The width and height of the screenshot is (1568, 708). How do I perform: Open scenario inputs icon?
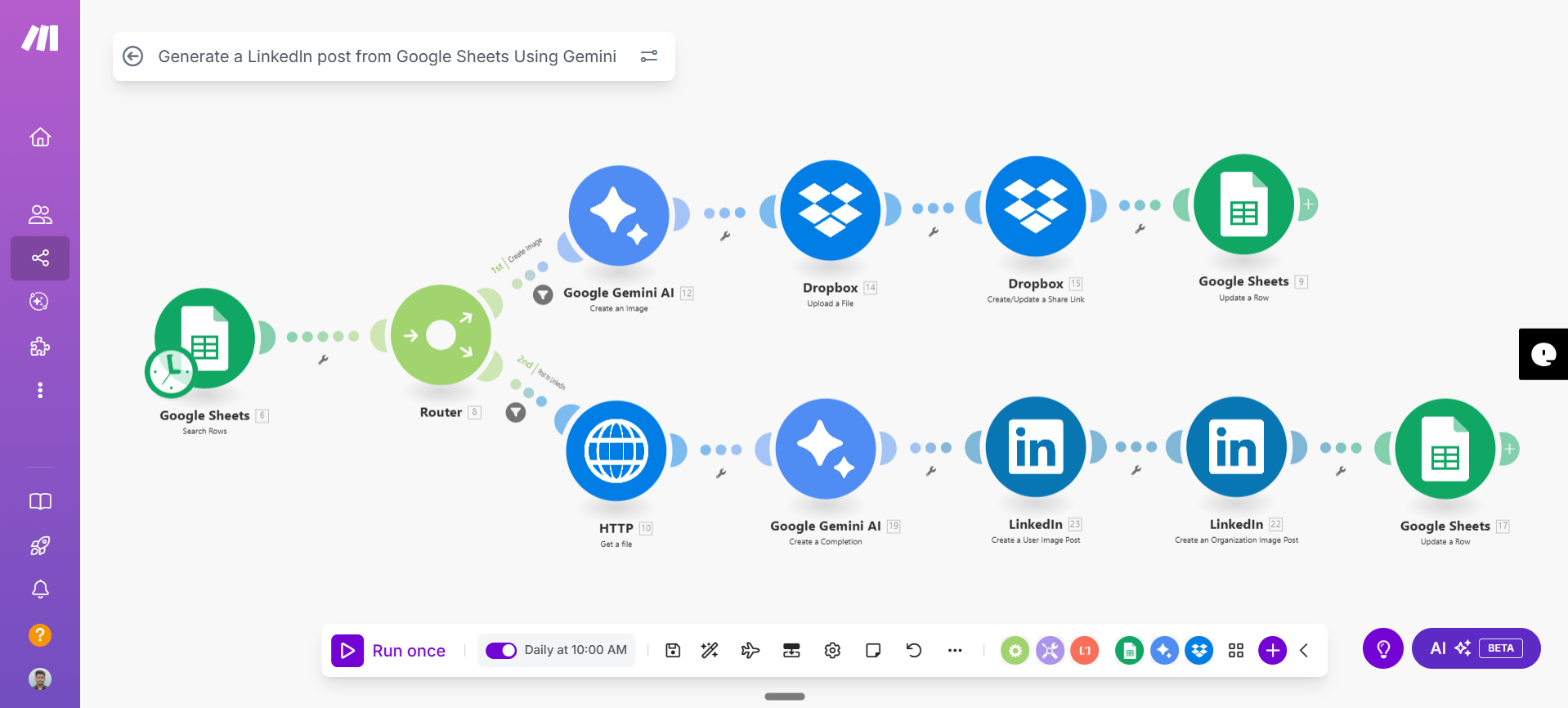coord(791,651)
